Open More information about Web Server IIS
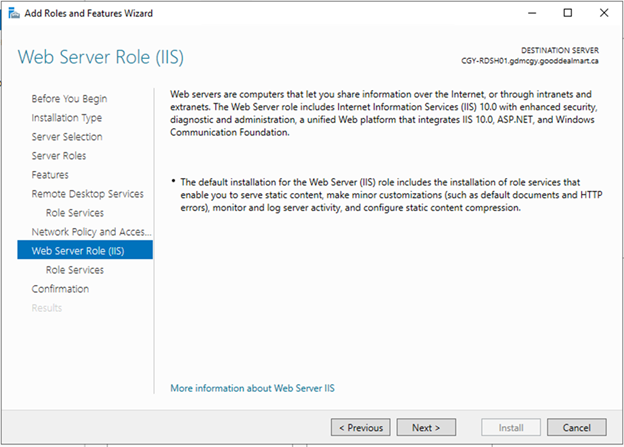This screenshot has width=624, height=447. pos(252,388)
